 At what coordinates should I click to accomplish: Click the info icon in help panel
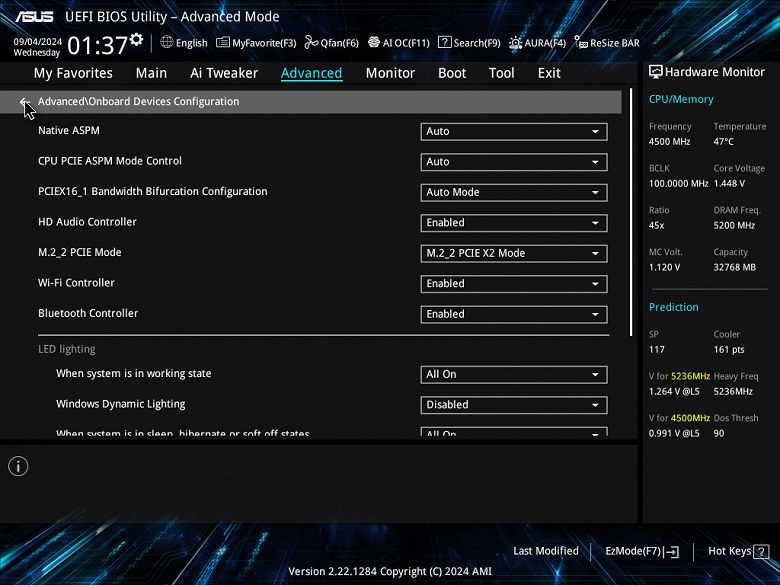click(x=18, y=466)
